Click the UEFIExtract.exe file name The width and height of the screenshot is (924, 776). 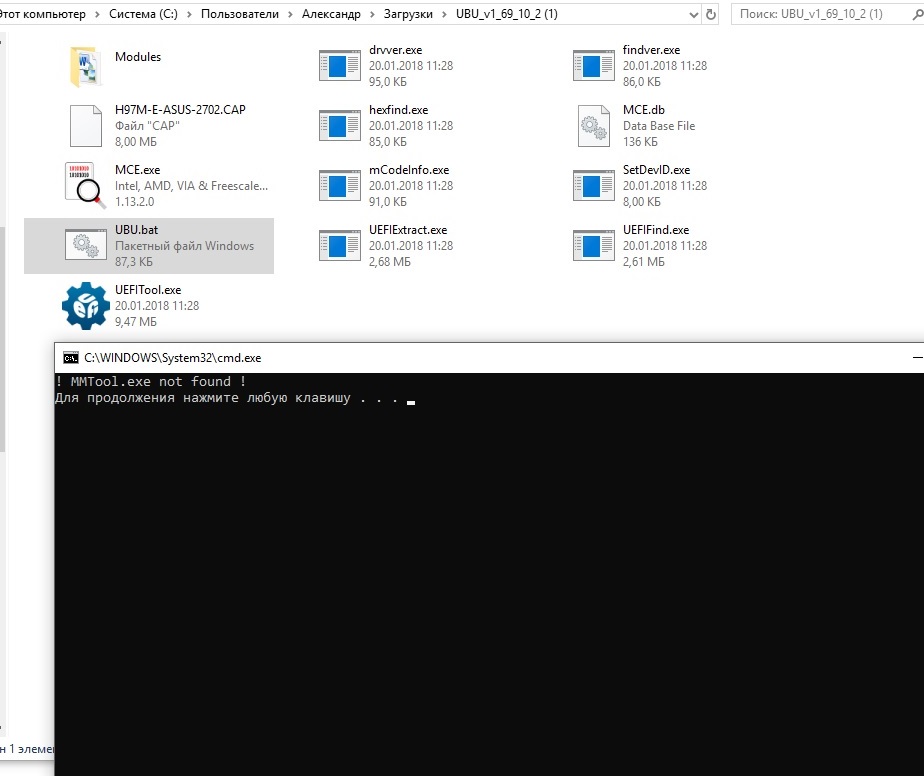(x=408, y=230)
